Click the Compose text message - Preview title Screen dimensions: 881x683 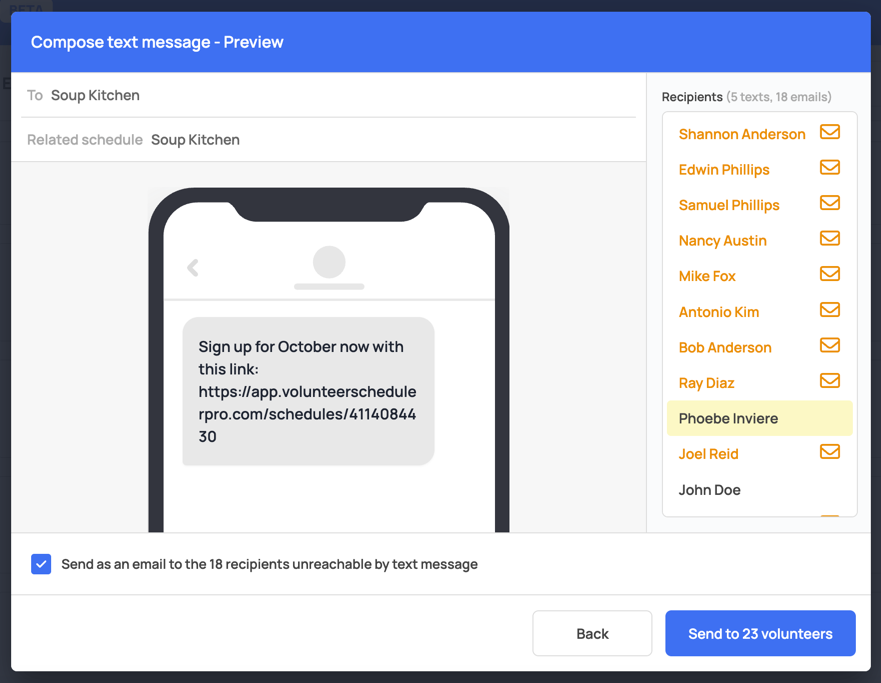click(x=157, y=42)
